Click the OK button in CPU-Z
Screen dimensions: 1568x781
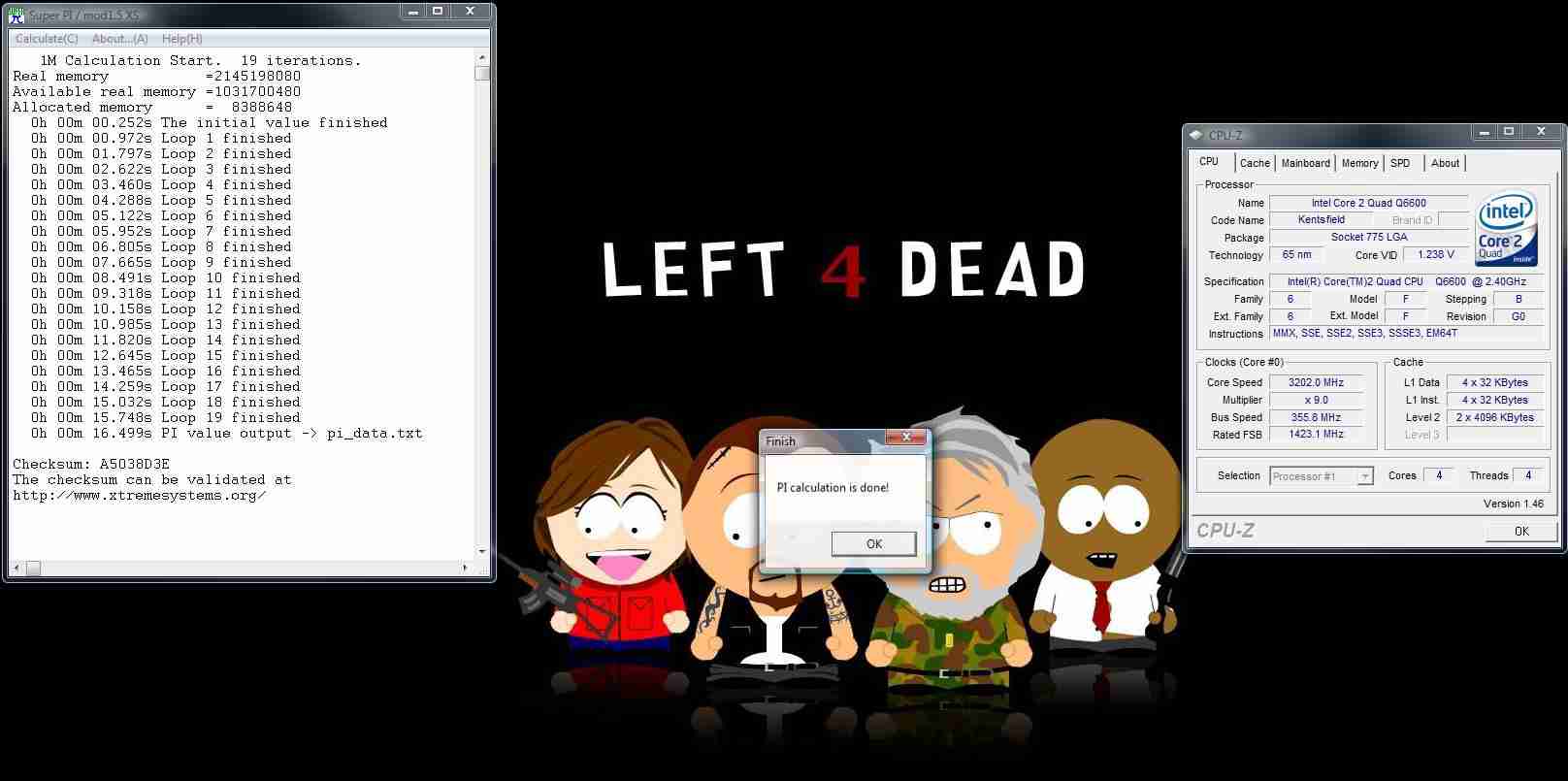(x=1521, y=531)
